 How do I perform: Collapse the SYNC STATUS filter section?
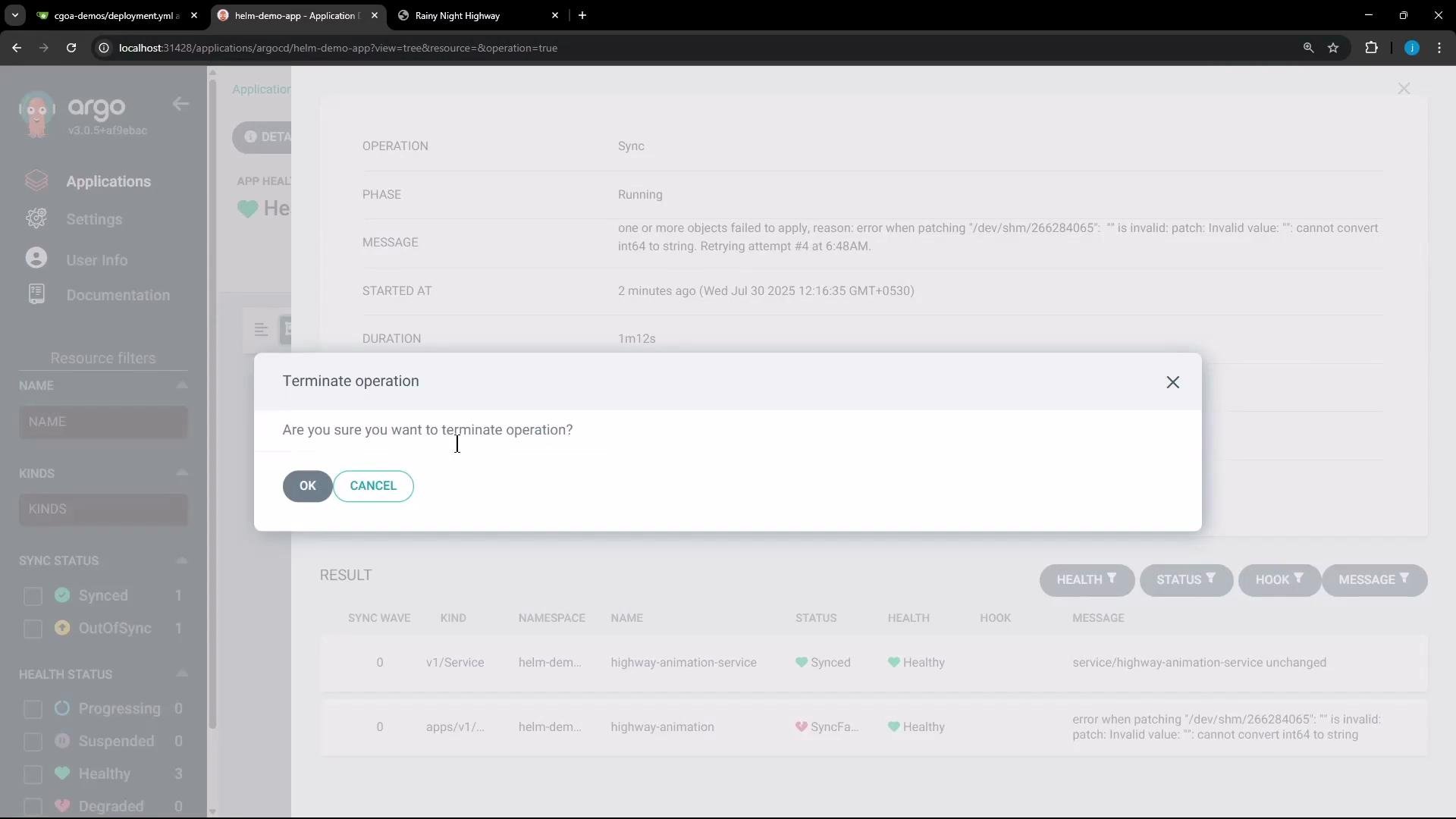point(182,560)
